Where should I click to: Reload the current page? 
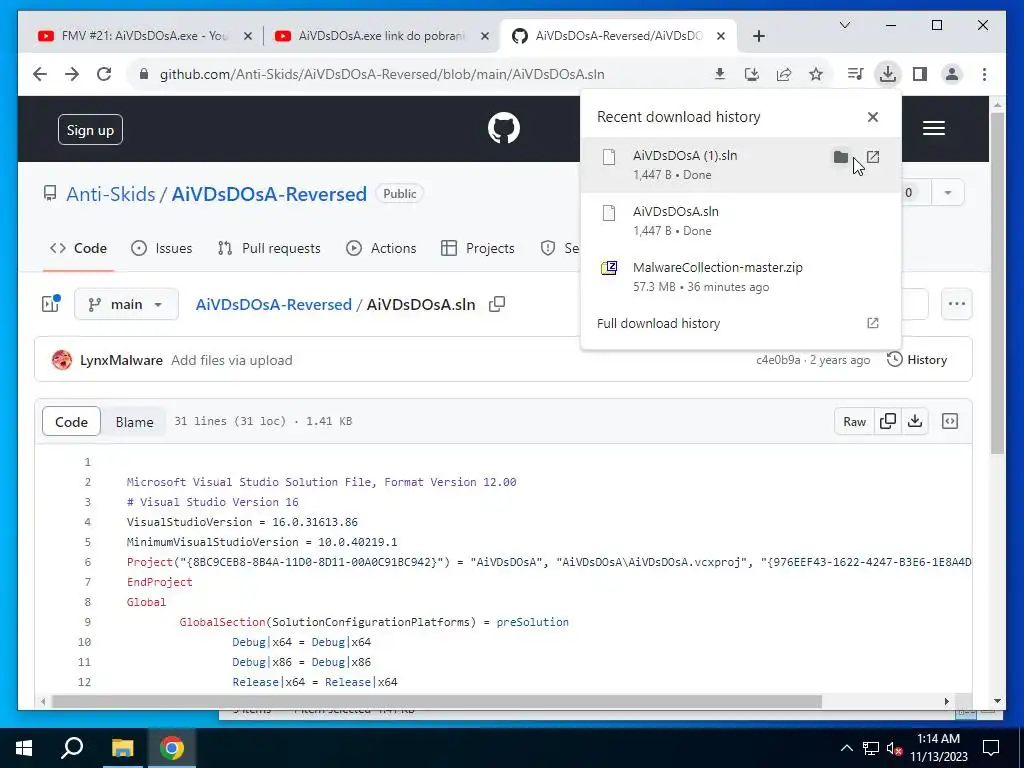tap(104, 74)
